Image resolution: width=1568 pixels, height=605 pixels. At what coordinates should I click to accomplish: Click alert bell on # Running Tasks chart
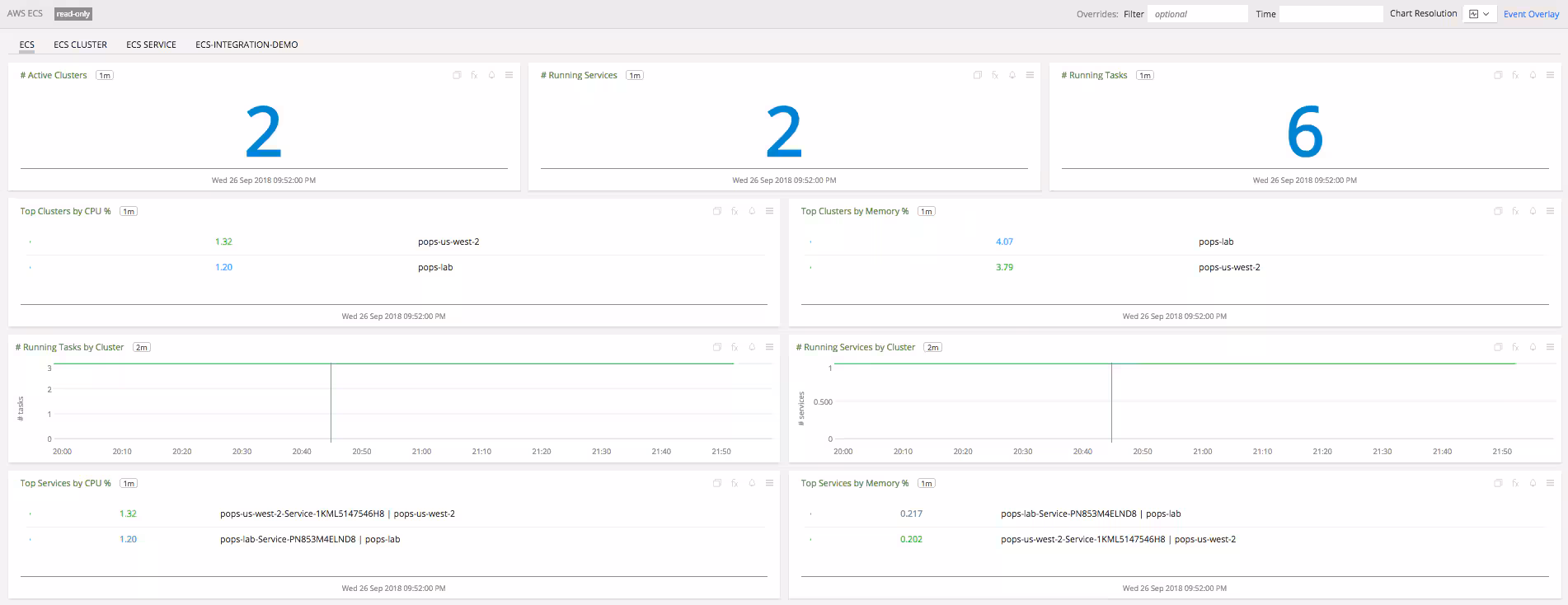tap(1533, 75)
